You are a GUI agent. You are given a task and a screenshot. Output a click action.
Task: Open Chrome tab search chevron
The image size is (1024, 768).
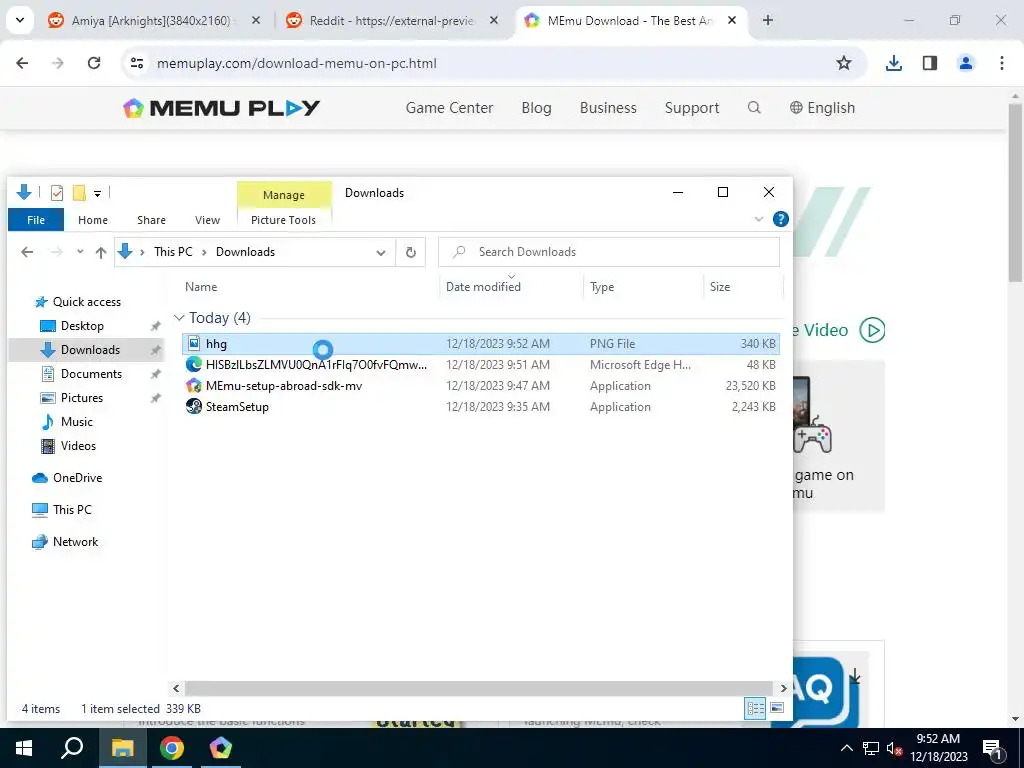[x=20, y=21]
